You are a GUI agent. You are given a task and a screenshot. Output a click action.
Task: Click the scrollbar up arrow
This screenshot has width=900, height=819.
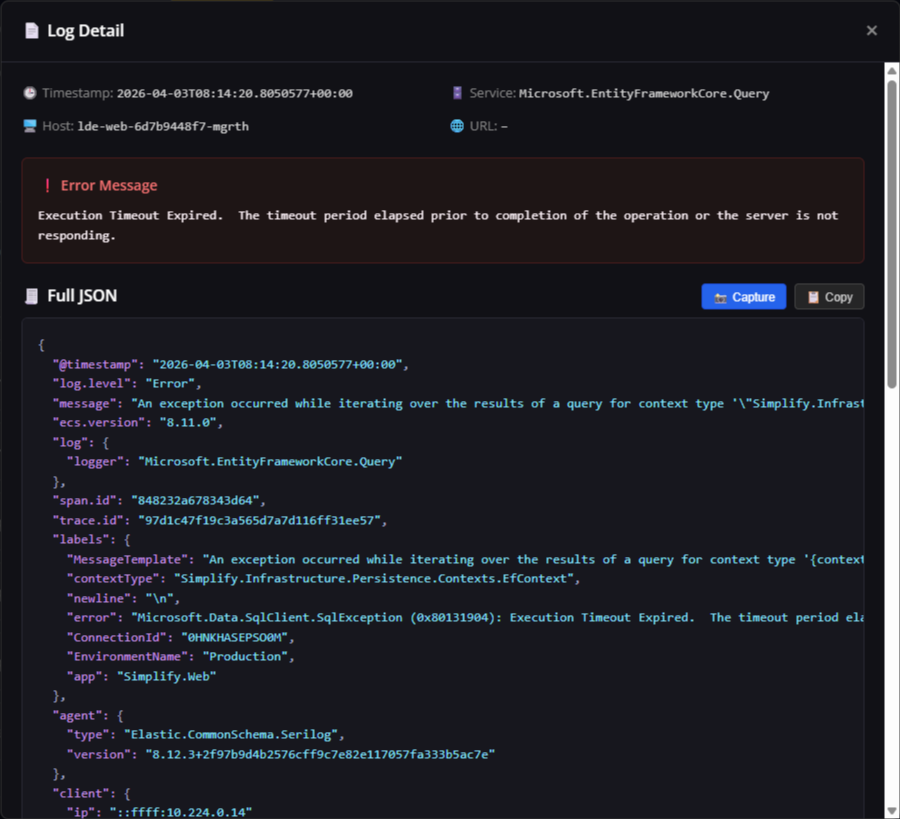(892, 71)
